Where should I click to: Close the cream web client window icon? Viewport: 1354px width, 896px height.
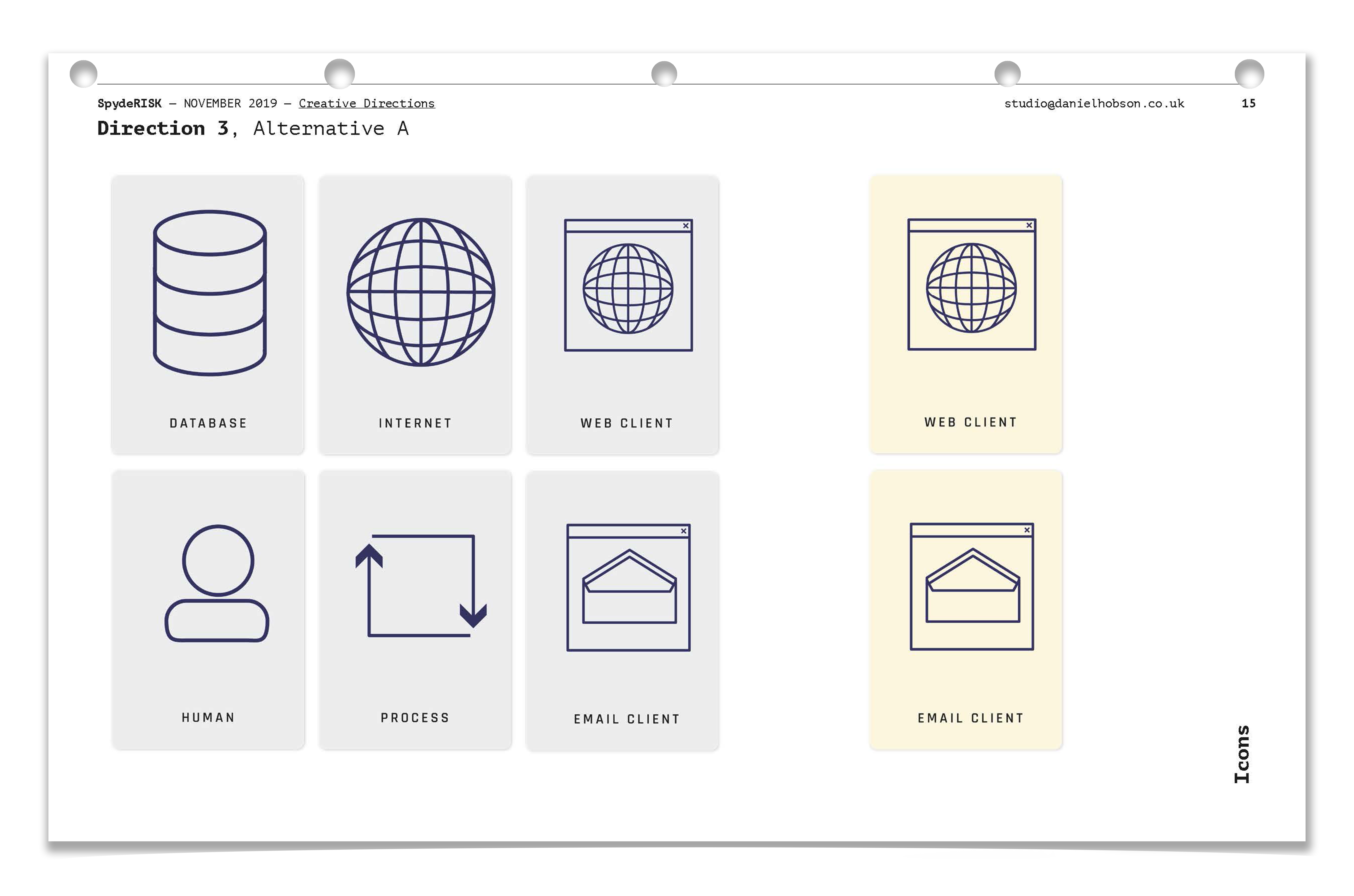(x=1030, y=225)
